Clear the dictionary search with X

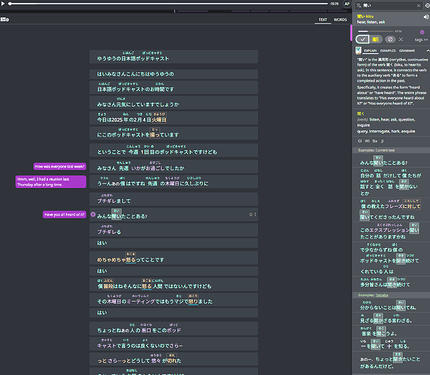click(x=419, y=5)
